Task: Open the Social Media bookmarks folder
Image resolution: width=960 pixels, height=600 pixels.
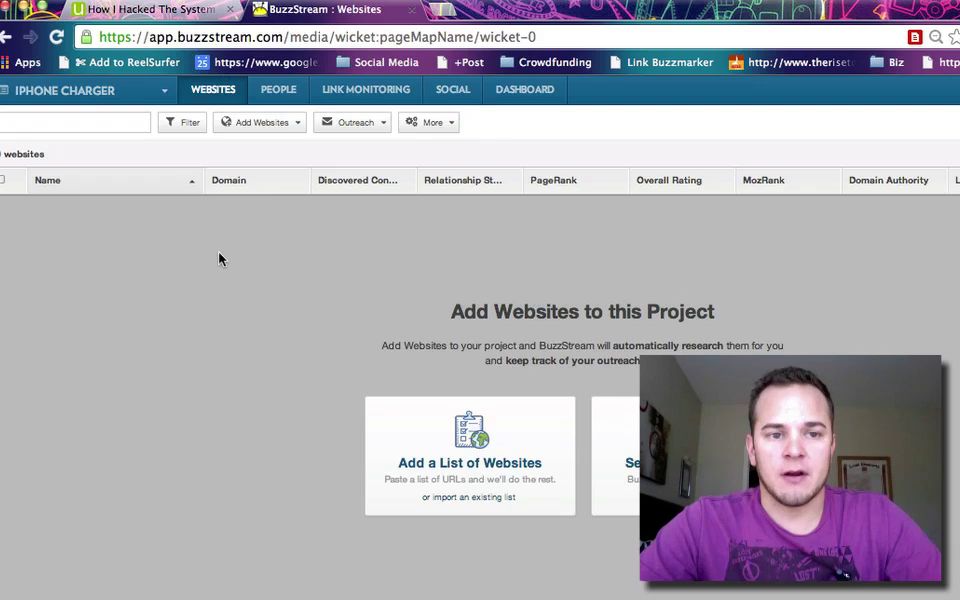Action: point(378,62)
